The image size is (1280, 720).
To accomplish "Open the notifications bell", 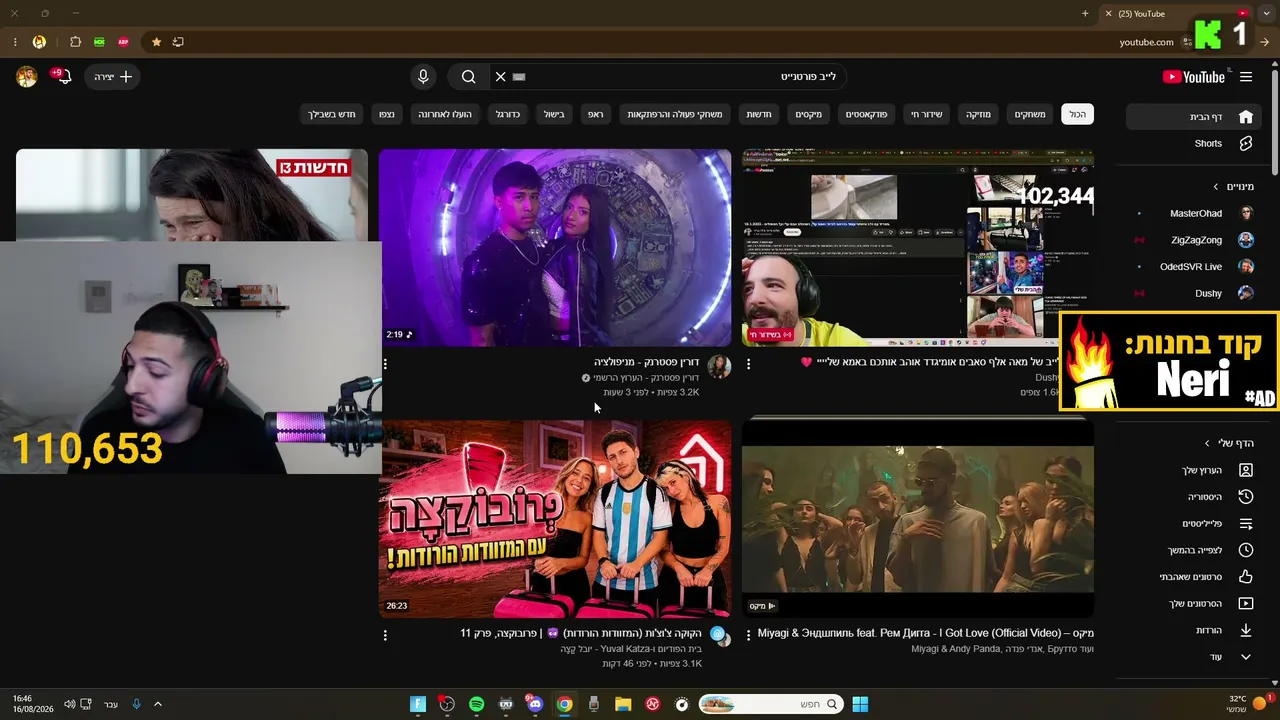I will pyautogui.click(x=64, y=77).
